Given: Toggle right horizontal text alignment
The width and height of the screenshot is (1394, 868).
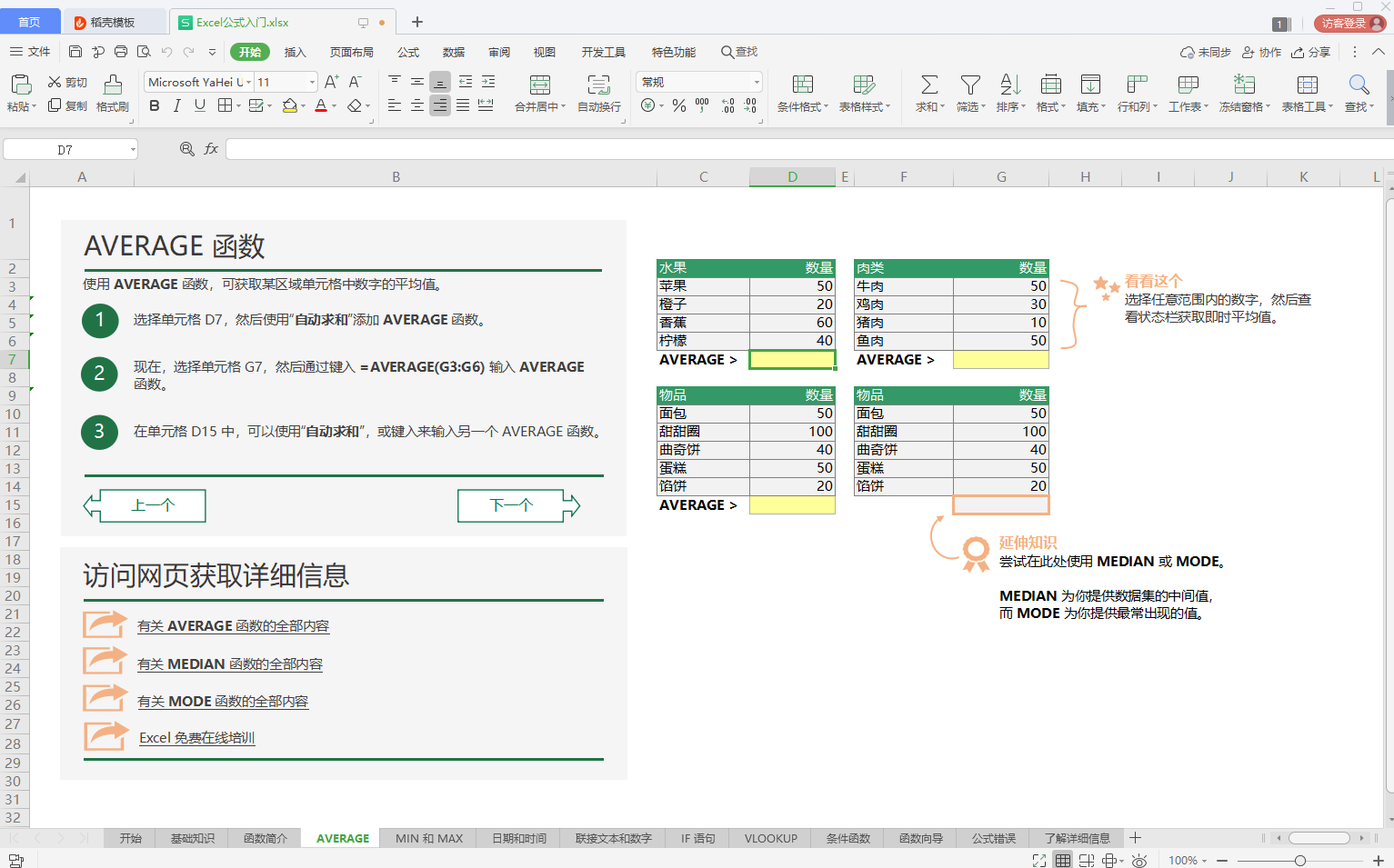Looking at the screenshot, I should (440, 105).
